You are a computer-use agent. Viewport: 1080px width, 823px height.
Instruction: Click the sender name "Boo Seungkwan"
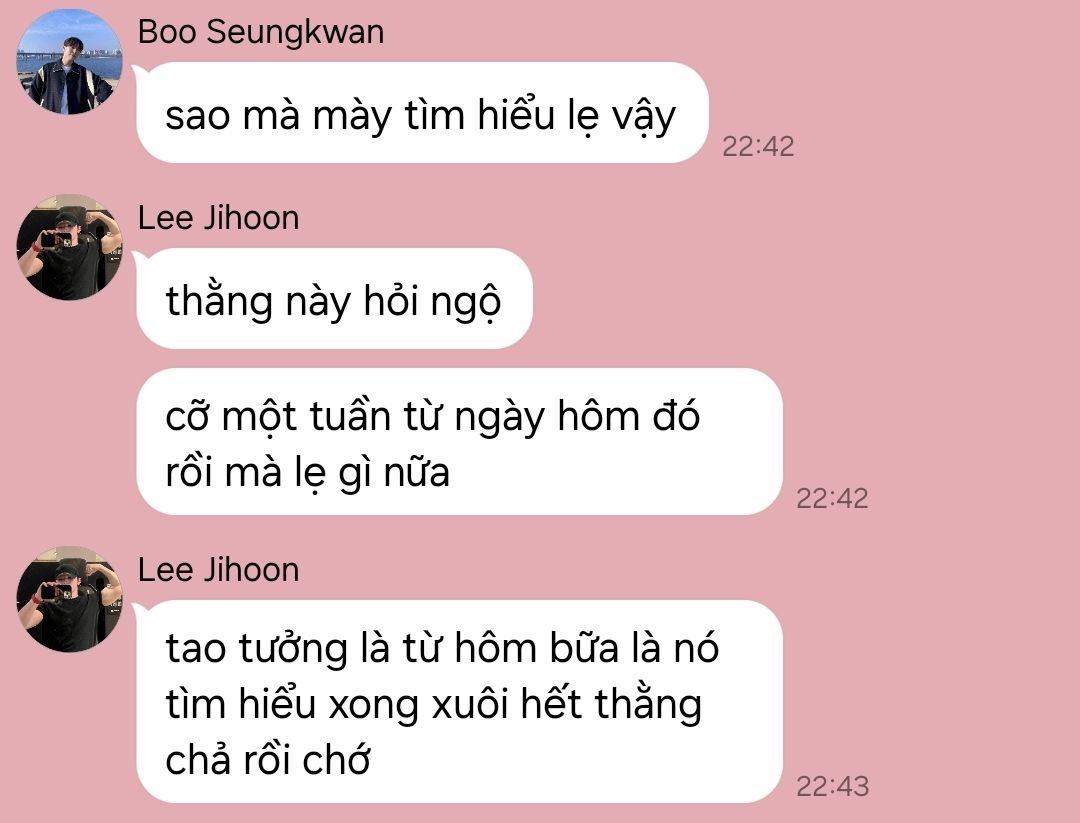pos(260,32)
